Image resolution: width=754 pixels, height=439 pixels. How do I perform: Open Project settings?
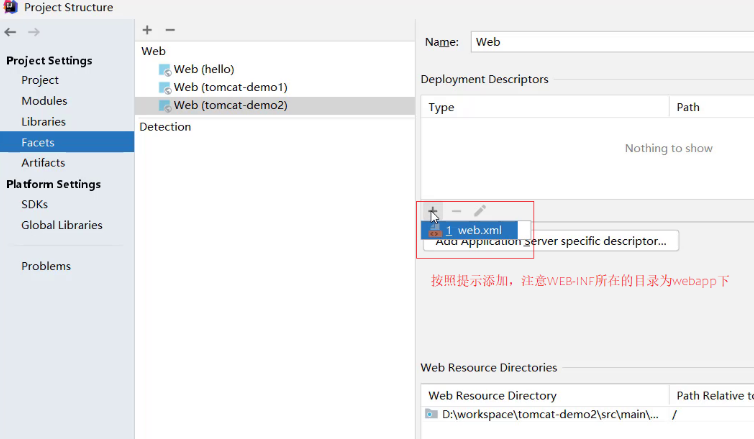coord(40,80)
